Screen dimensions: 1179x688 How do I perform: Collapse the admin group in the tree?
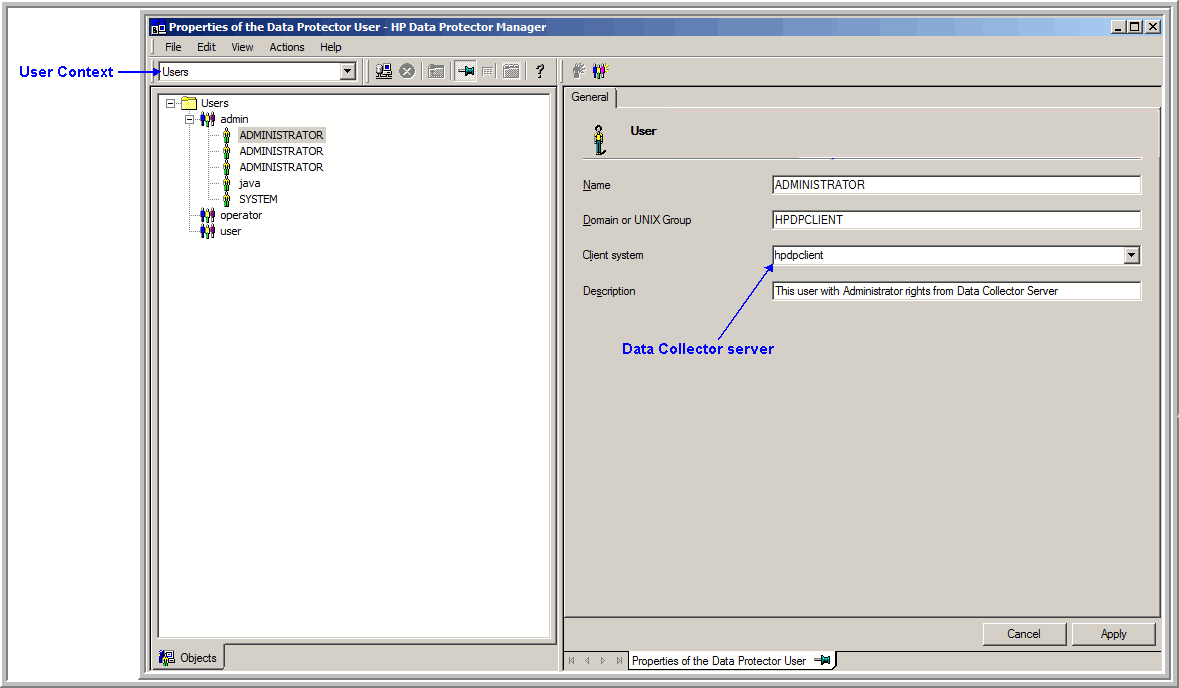point(189,119)
